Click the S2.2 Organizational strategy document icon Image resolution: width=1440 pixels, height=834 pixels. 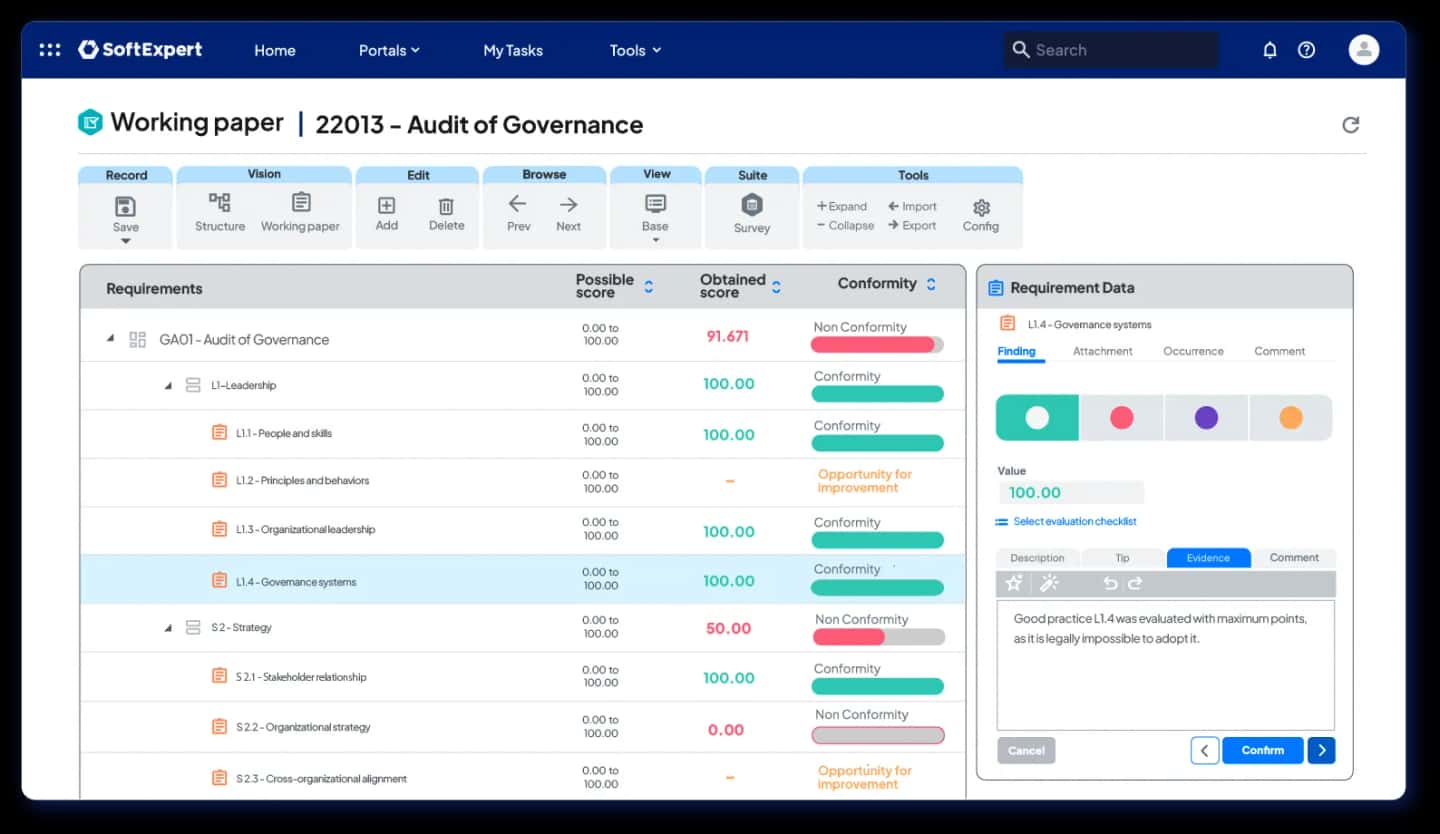219,726
